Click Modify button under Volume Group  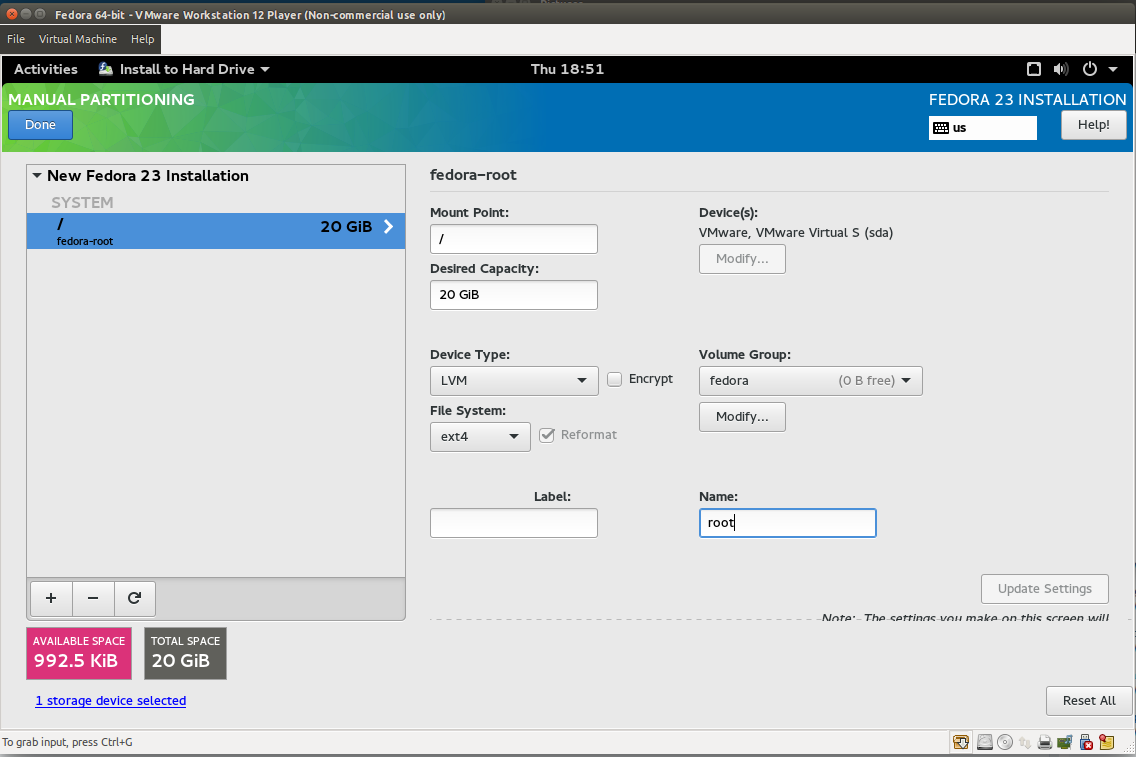(x=742, y=417)
